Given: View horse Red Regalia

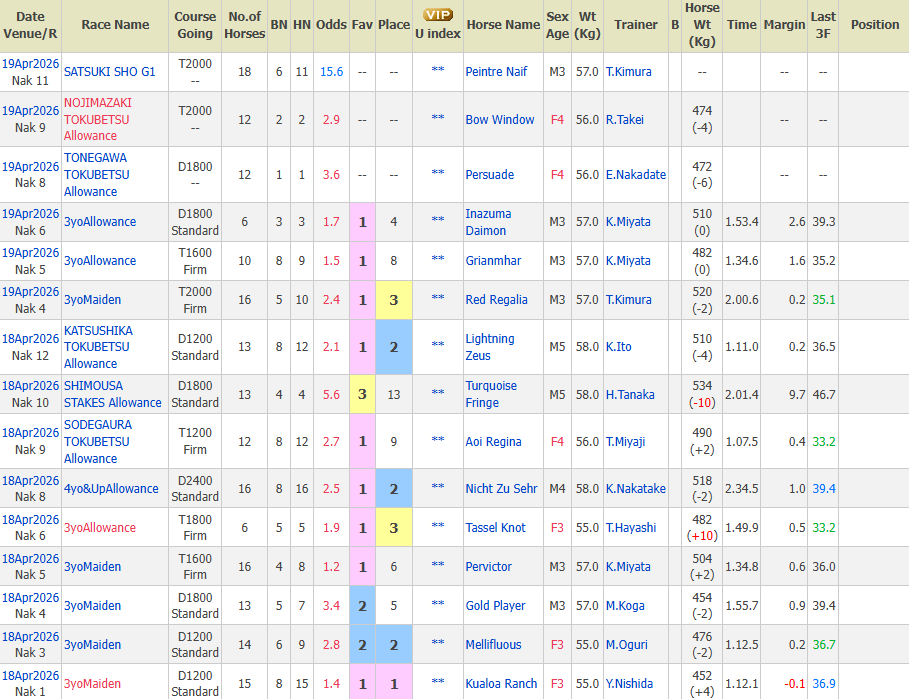Looking at the screenshot, I should [x=497, y=300].
